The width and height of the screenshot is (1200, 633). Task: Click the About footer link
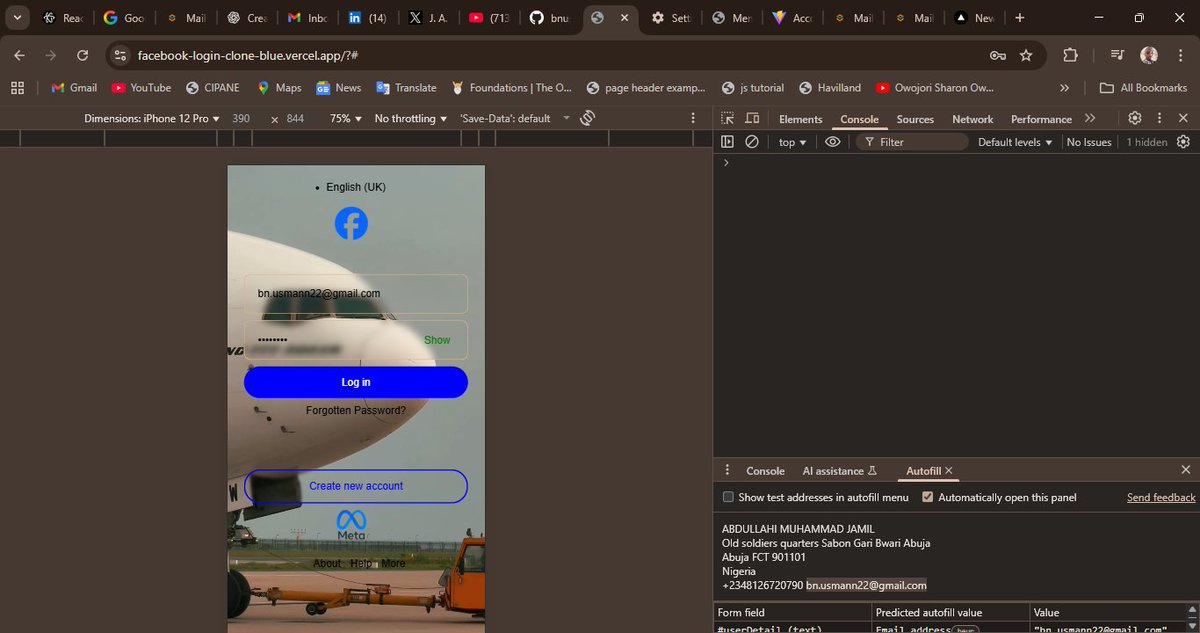click(x=327, y=563)
